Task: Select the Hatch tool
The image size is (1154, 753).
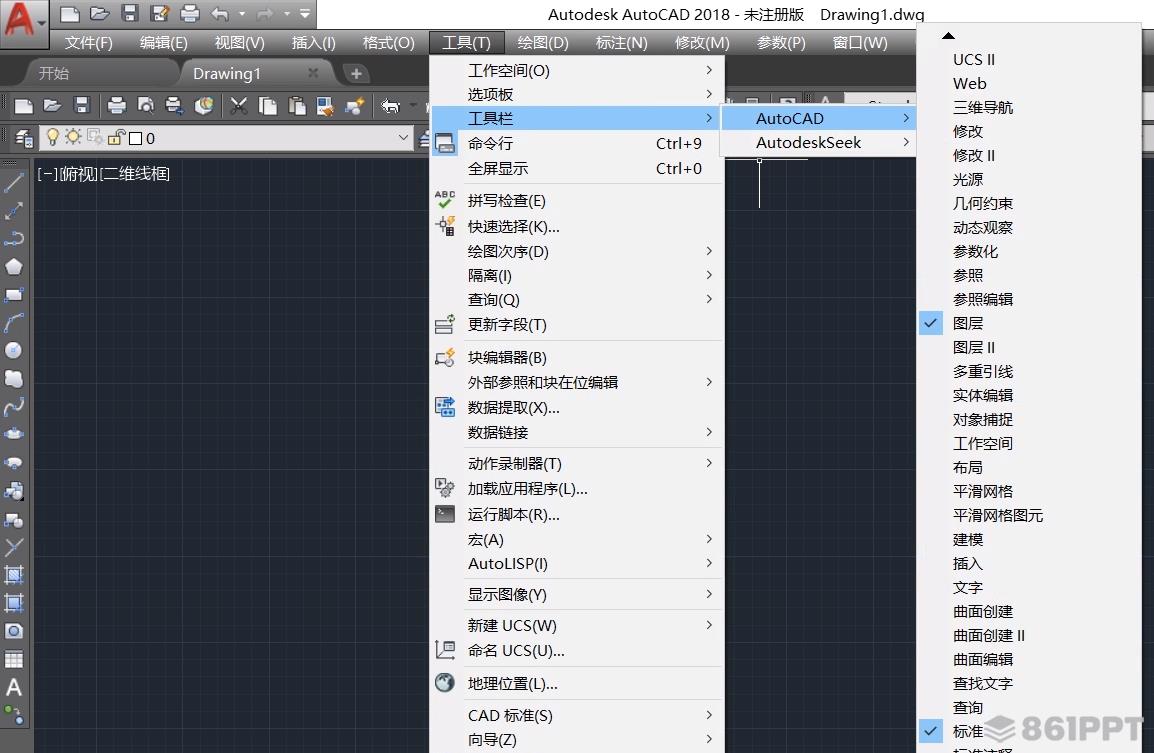Action: pos(14,574)
